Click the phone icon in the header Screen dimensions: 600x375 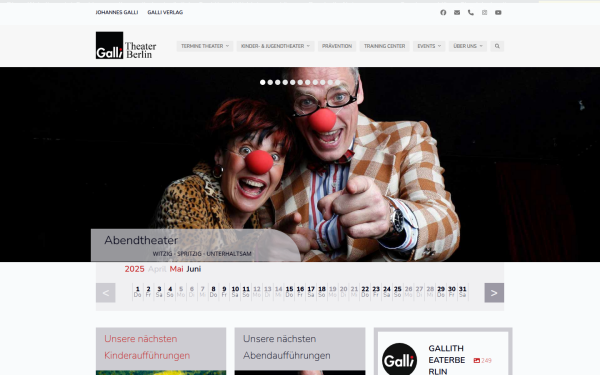[x=471, y=13]
